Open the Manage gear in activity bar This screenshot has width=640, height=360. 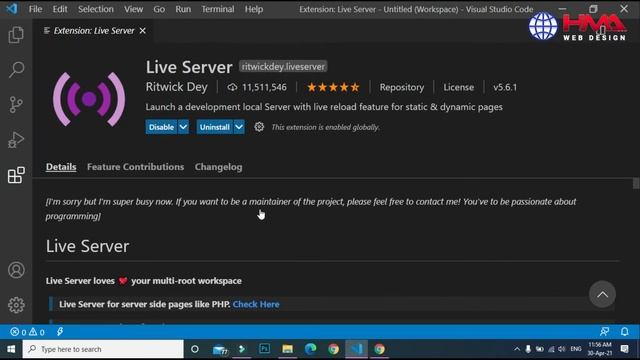coord(16,305)
